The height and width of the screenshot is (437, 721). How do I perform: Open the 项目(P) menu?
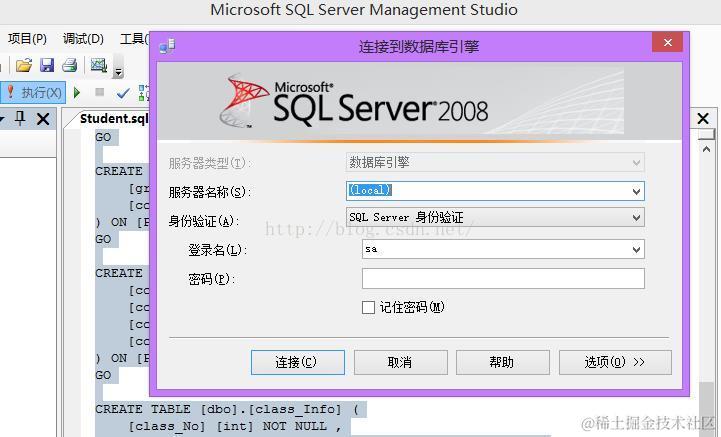[x=27, y=39]
